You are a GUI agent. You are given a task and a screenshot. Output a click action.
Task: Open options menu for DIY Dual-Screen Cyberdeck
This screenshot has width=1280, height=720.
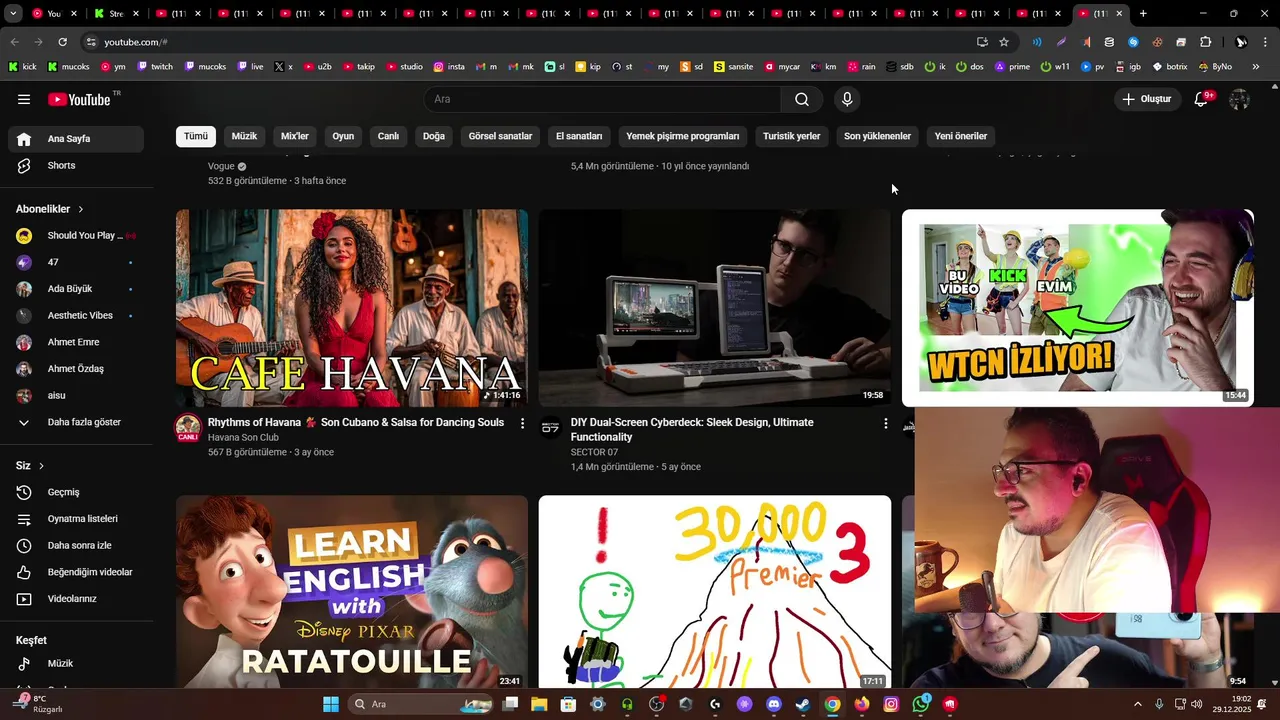tap(885, 424)
